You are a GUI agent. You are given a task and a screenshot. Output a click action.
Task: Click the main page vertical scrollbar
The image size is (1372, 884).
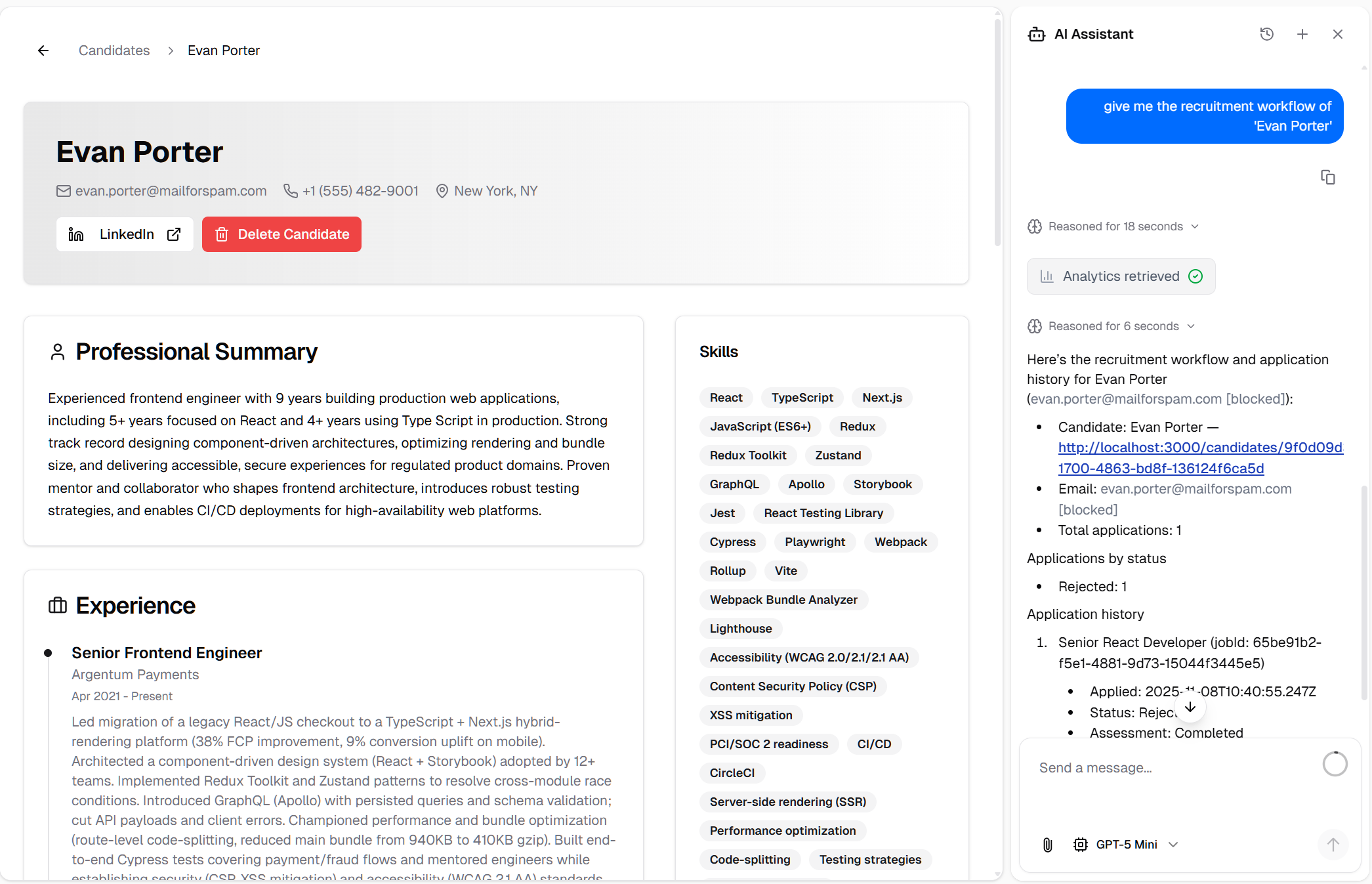coord(997,131)
